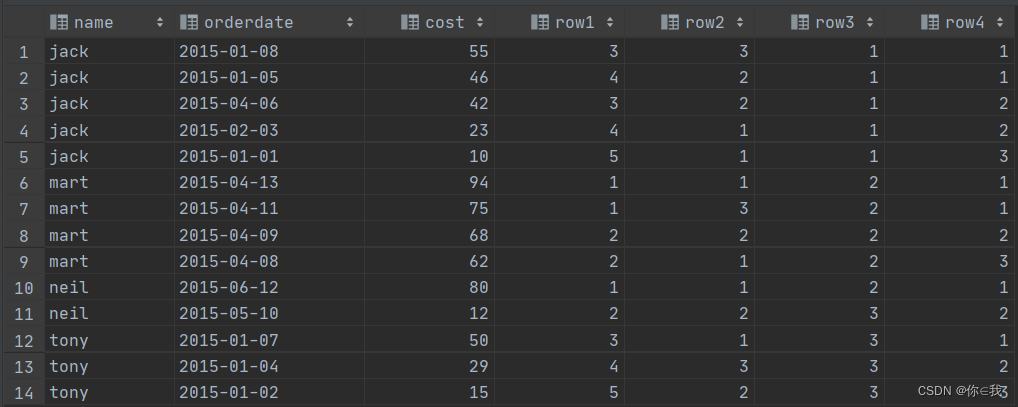Click the cost cell with value 94
Screen dimensions: 1018x407
(x=429, y=182)
